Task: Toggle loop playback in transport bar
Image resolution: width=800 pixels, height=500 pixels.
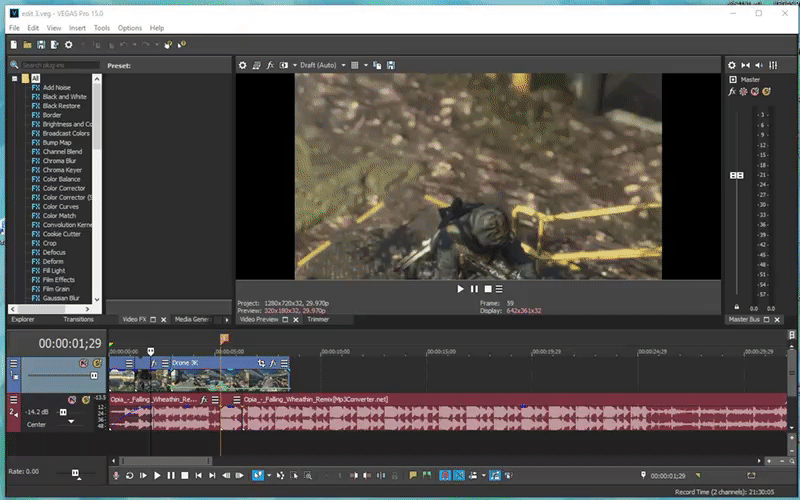Action: point(130,476)
